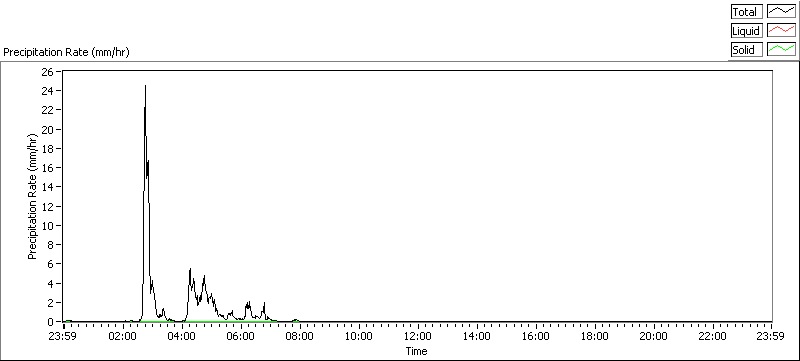Edit the 23:59 axis end value
This screenshot has width=800, height=361.
pos(771,336)
